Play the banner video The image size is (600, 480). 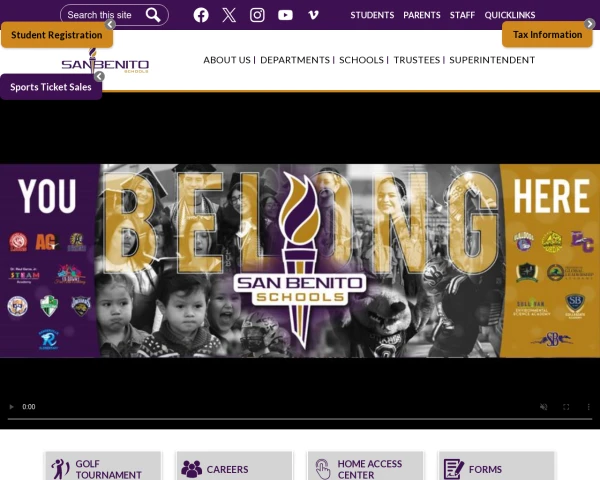point(11,407)
